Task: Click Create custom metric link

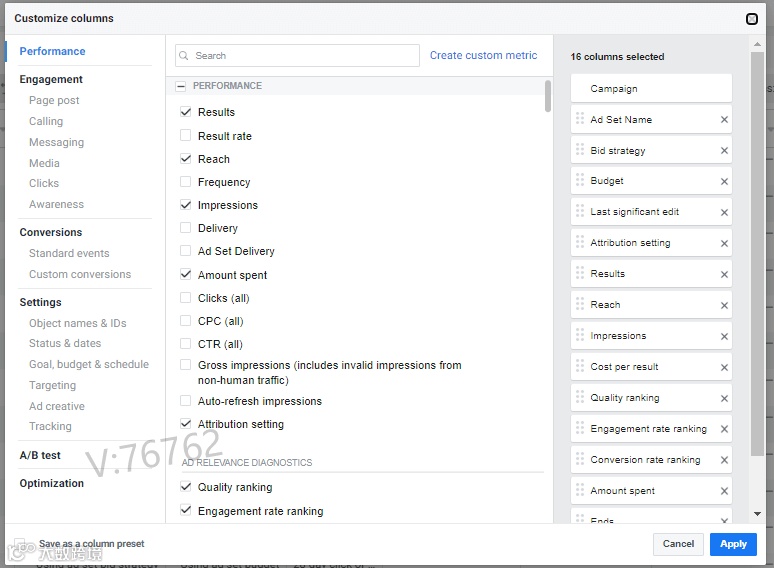Action: (483, 55)
